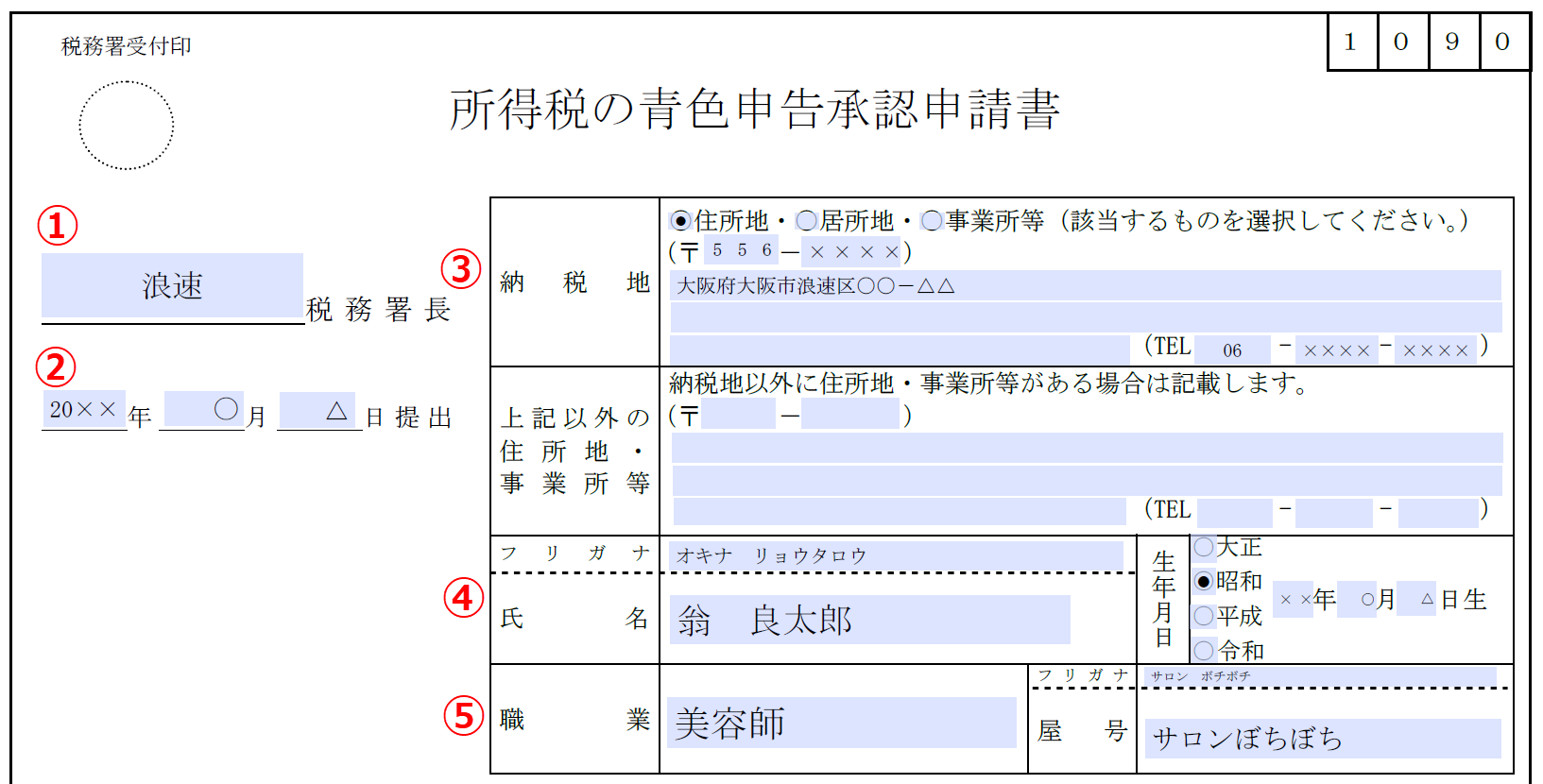The height and width of the screenshot is (784, 1543).
Task: Click the 職業 row label
Action: point(574,719)
